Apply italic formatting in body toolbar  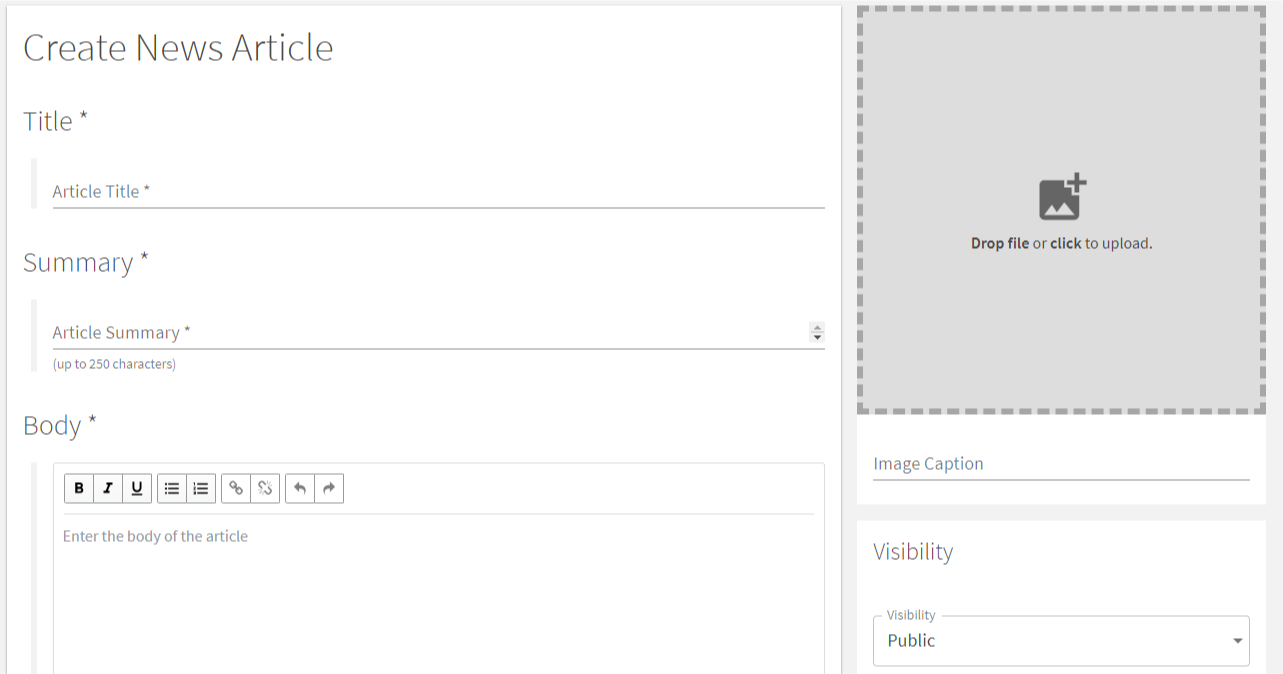pyautogui.click(x=108, y=488)
